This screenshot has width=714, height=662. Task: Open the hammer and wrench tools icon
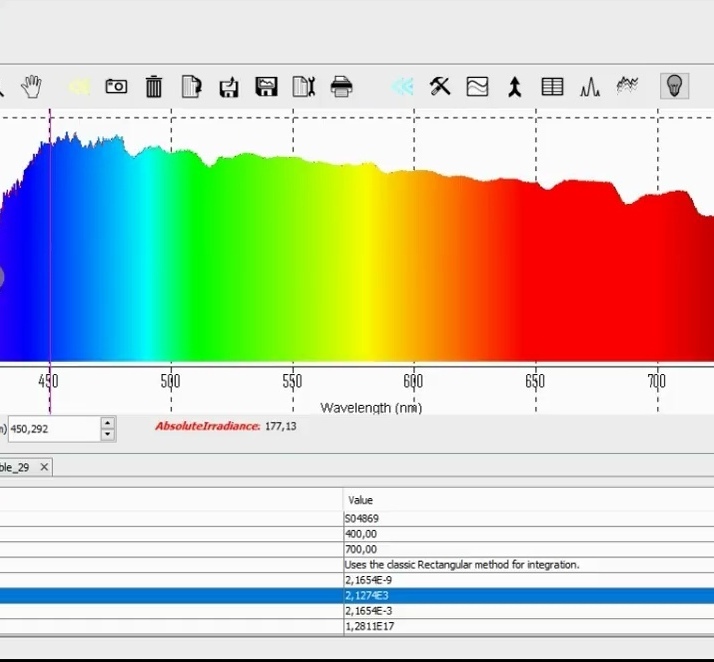click(x=440, y=87)
